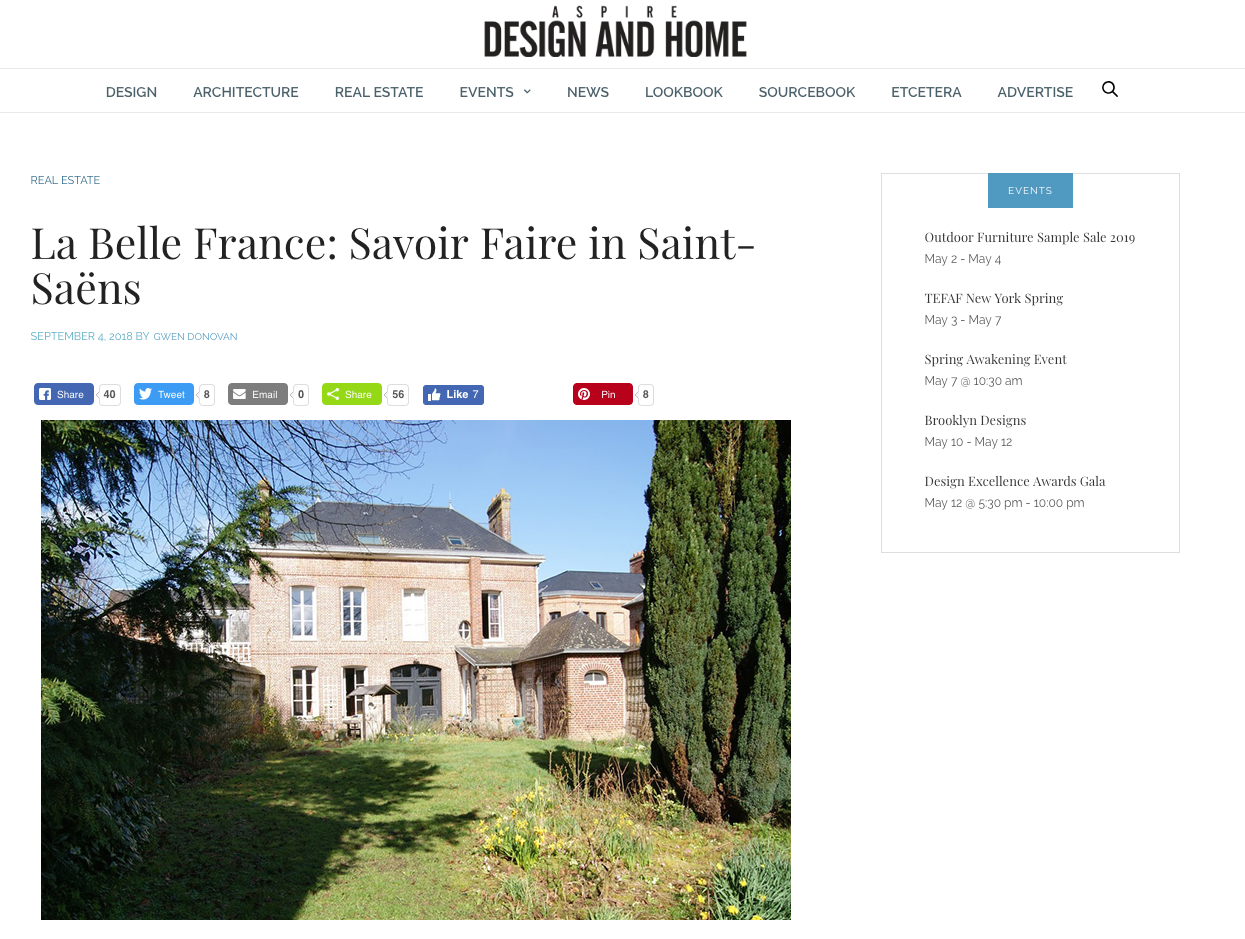The height and width of the screenshot is (939, 1245).
Task: Click the brick house article photo
Action: coord(416,670)
